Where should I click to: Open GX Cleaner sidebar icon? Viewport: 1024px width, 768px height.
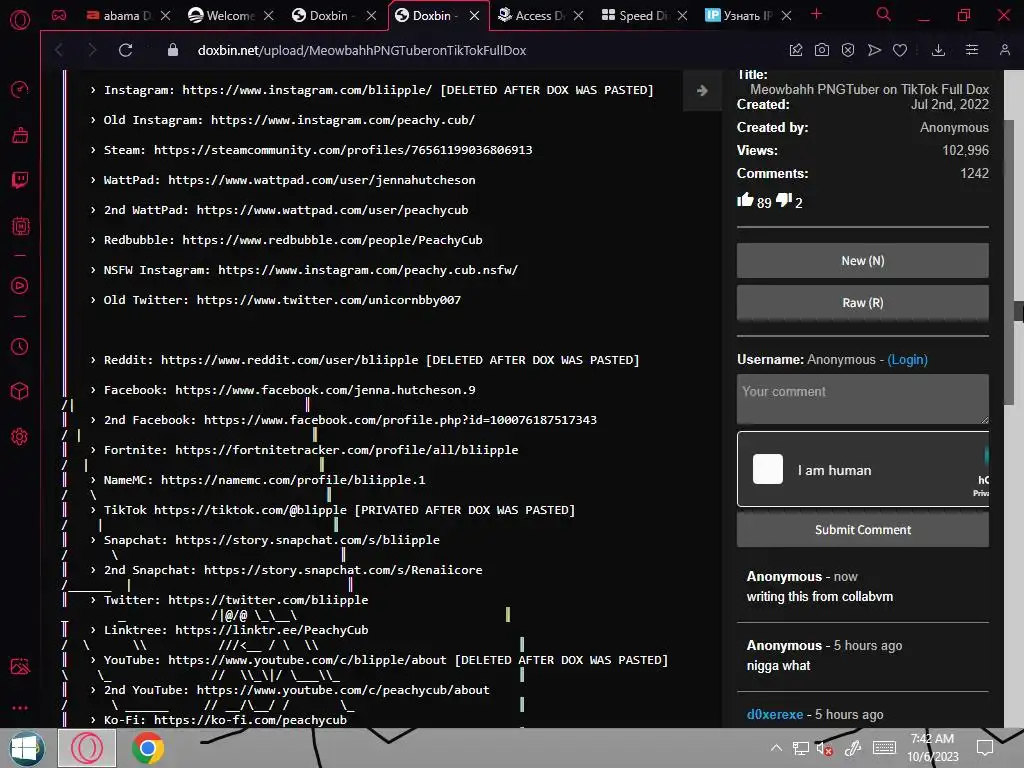(x=20, y=135)
